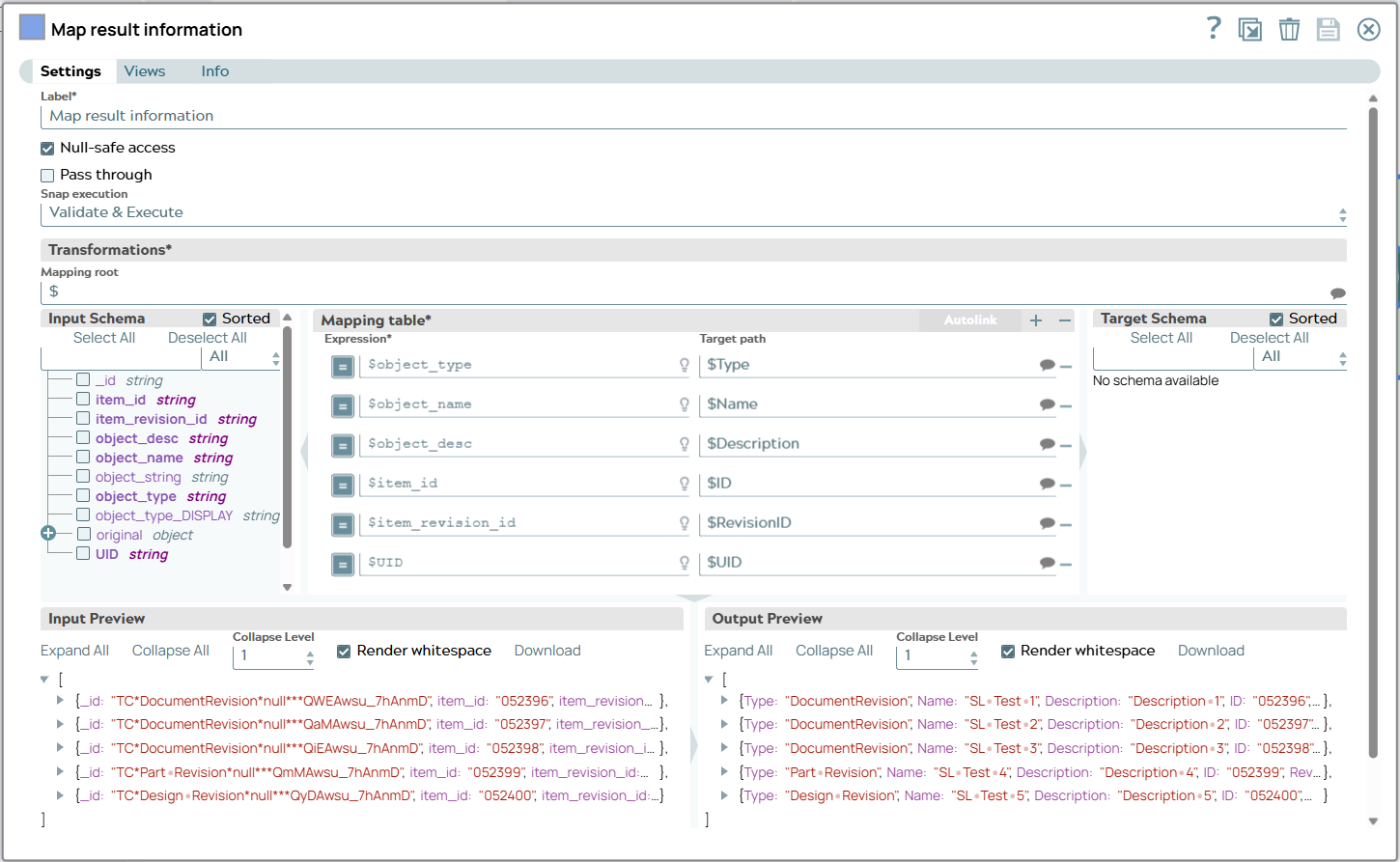1400x862 pixels.
Task: Open Input Schema All filter dropdown
Action: [241, 357]
